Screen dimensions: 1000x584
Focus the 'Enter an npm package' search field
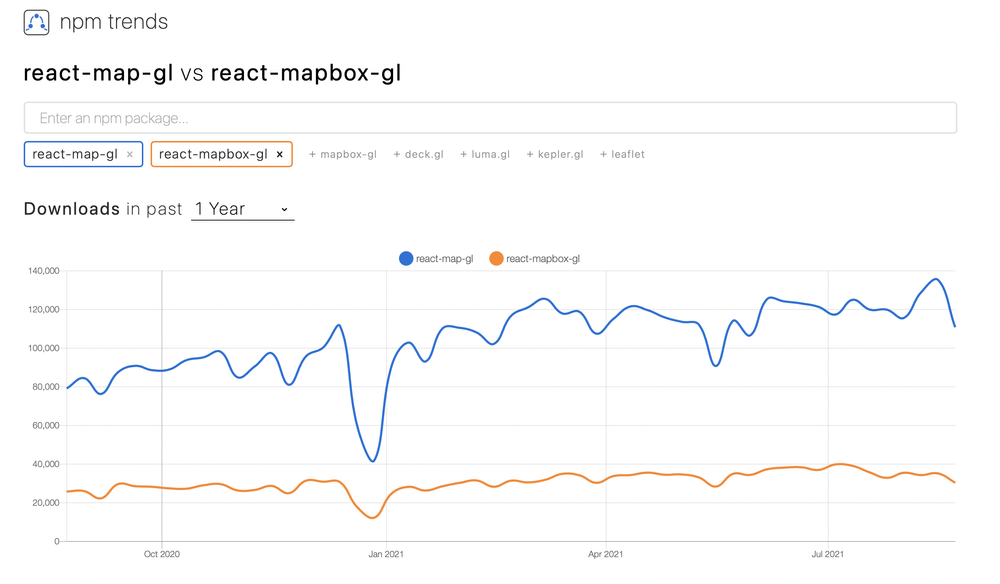click(490, 118)
